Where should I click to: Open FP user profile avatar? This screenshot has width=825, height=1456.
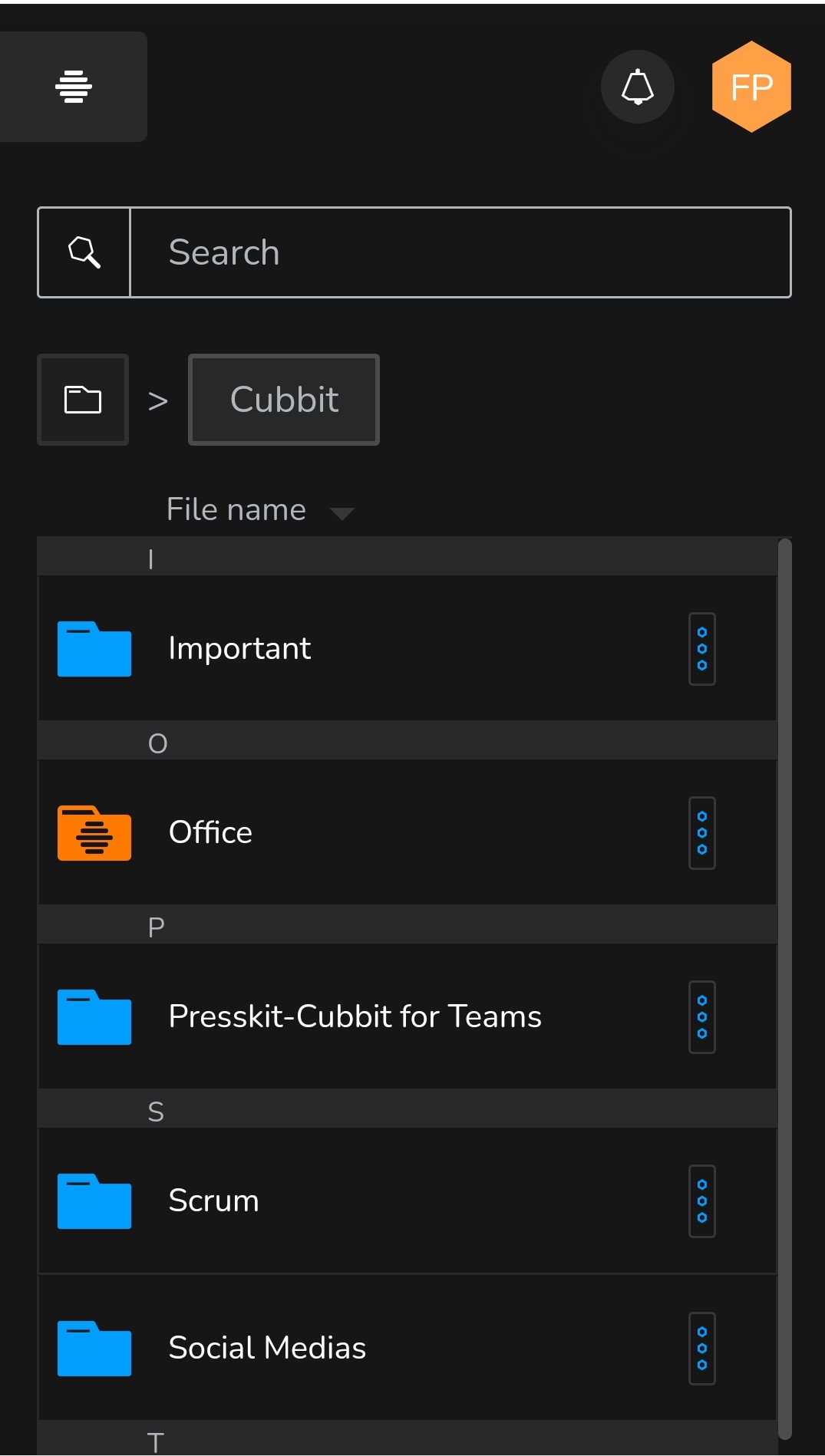751,87
